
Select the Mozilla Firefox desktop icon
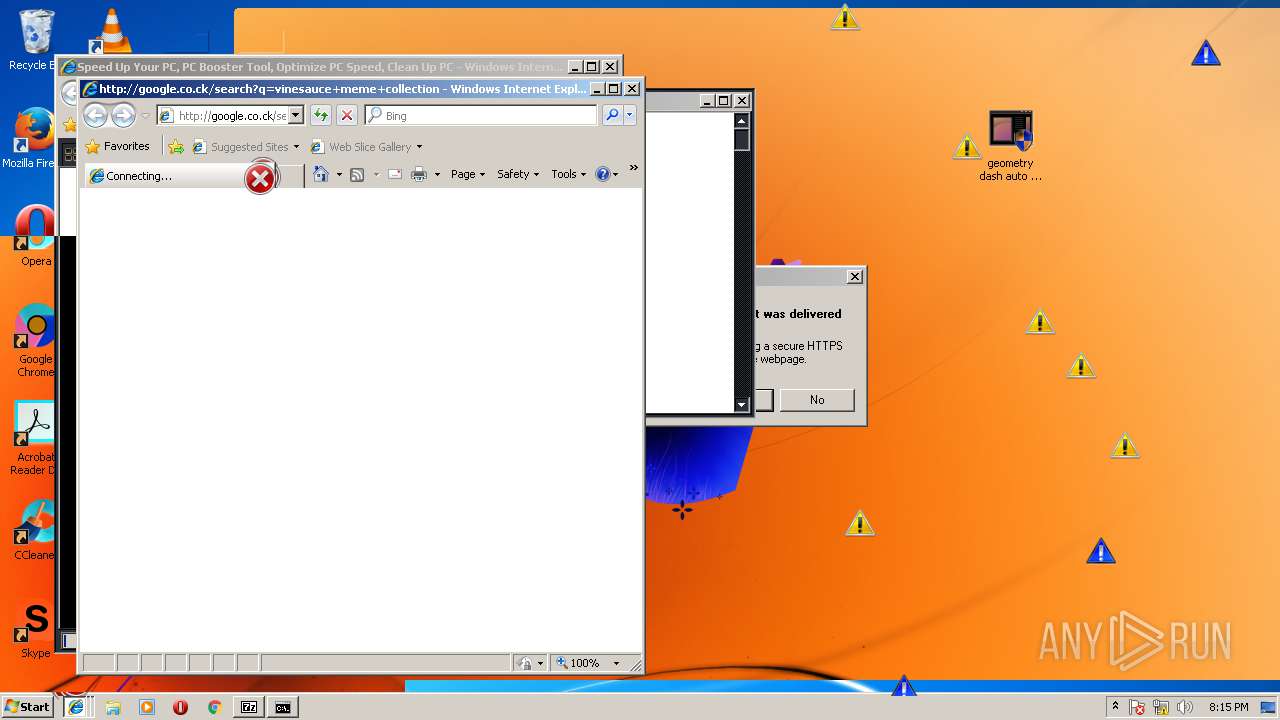tap(32, 138)
